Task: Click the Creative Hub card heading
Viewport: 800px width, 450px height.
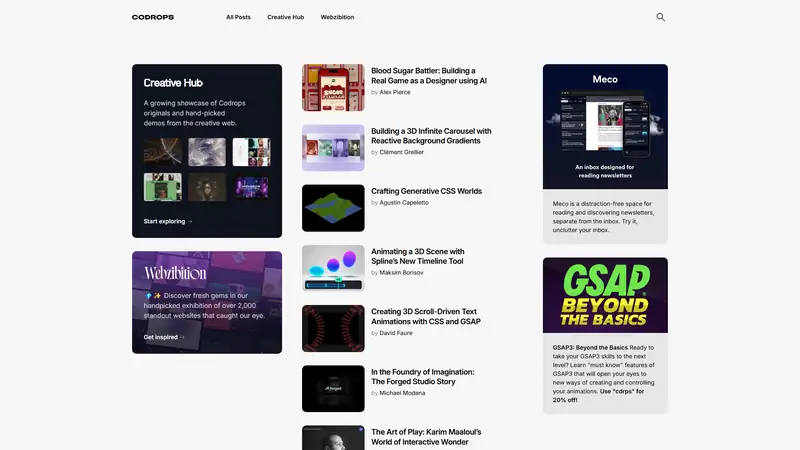Action: [173, 83]
